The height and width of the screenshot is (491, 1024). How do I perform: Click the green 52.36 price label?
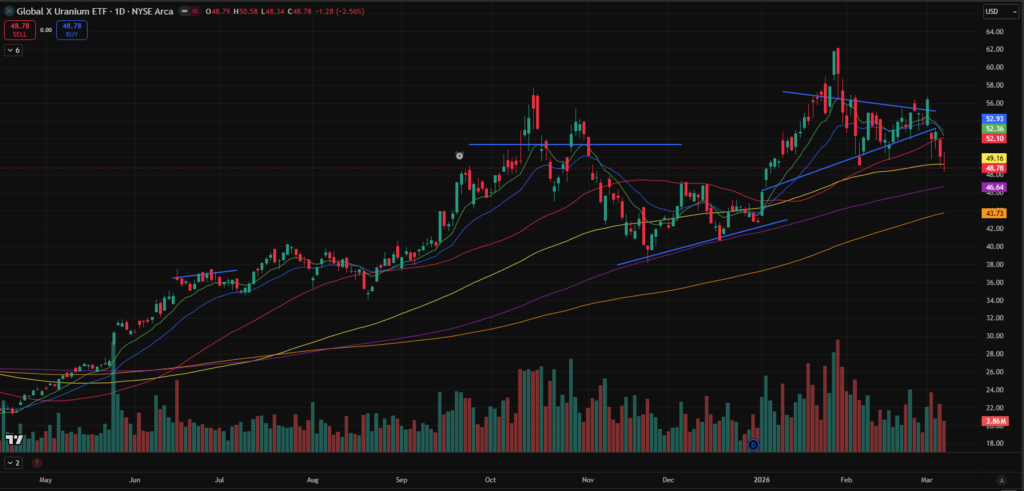[x=994, y=128]
